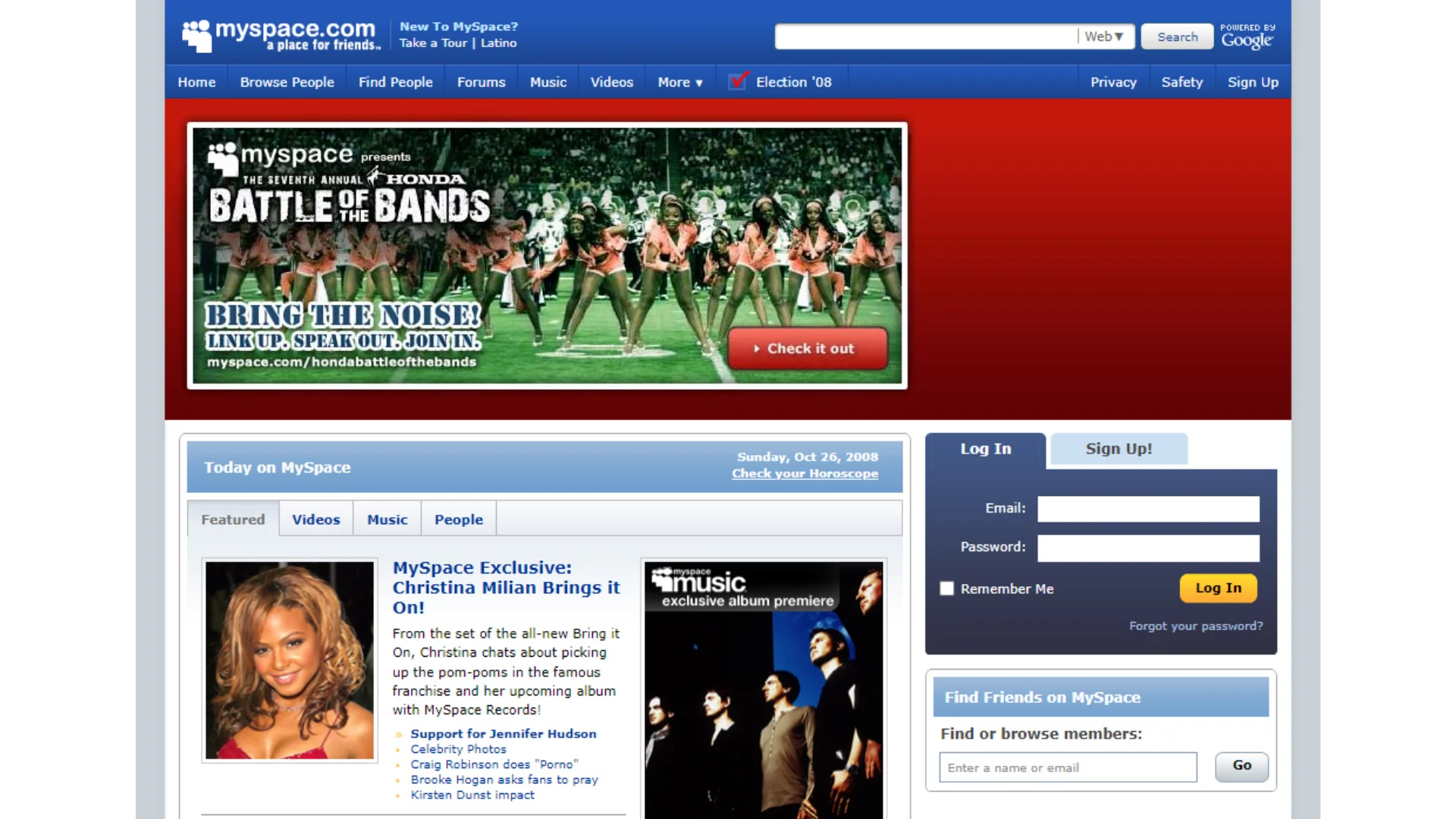Open Election '08 page
Viewport: 1456px width, 819px height.
(x=793, y=82)
